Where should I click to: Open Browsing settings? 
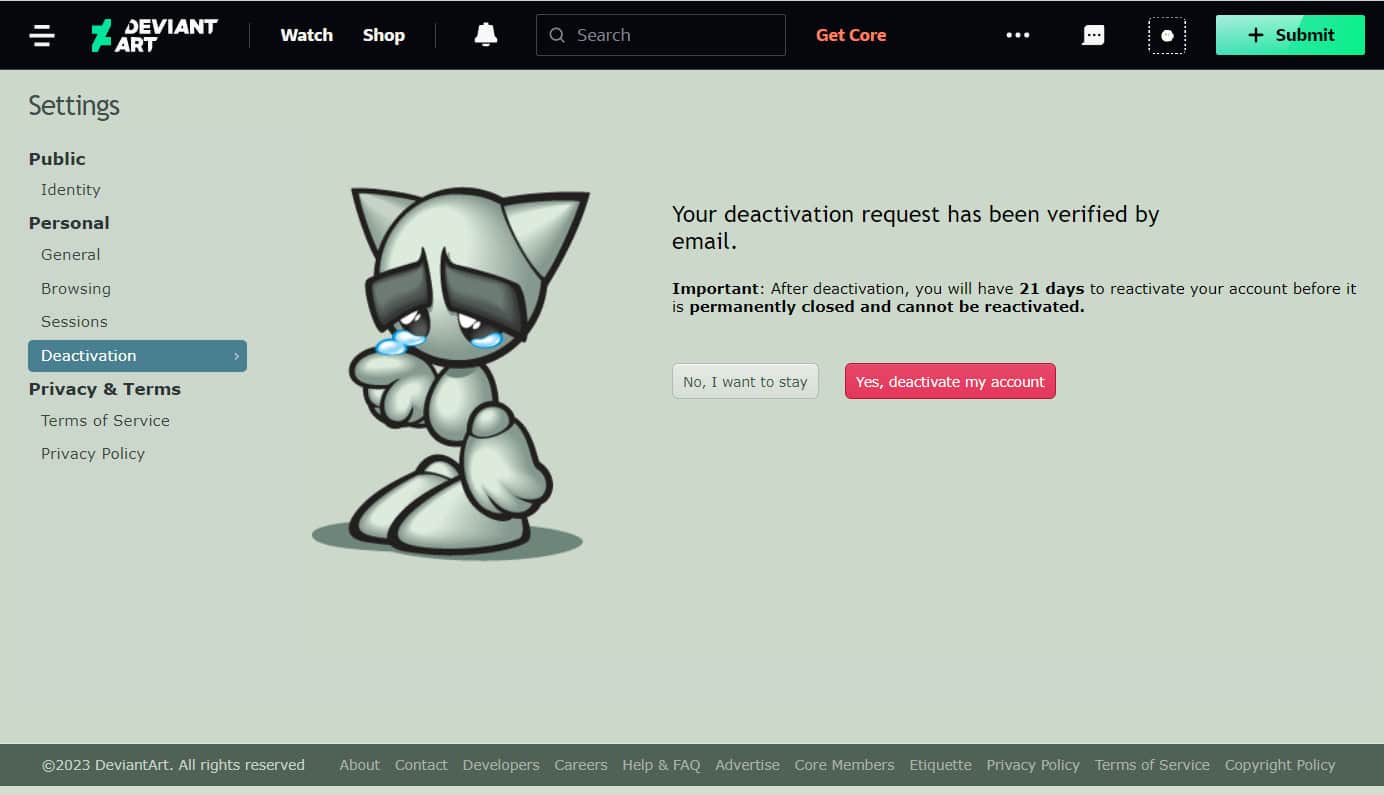pos(75,288)
